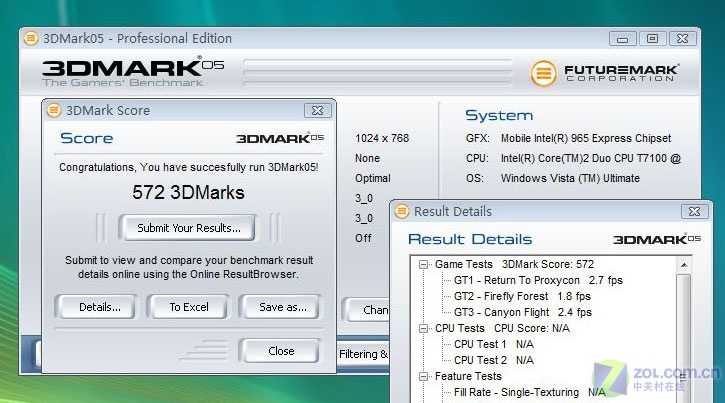Screen dimensions: 725x403
Task: Click the None anti-aliasing value
Action: pos(367,158)
